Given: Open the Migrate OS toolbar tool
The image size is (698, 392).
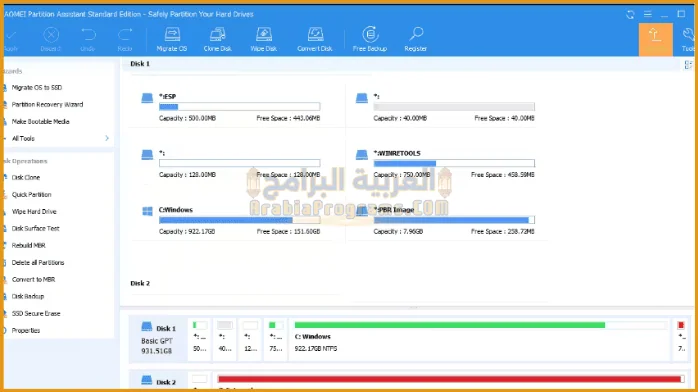Looking at the screenshot, I should coord(172,39).
